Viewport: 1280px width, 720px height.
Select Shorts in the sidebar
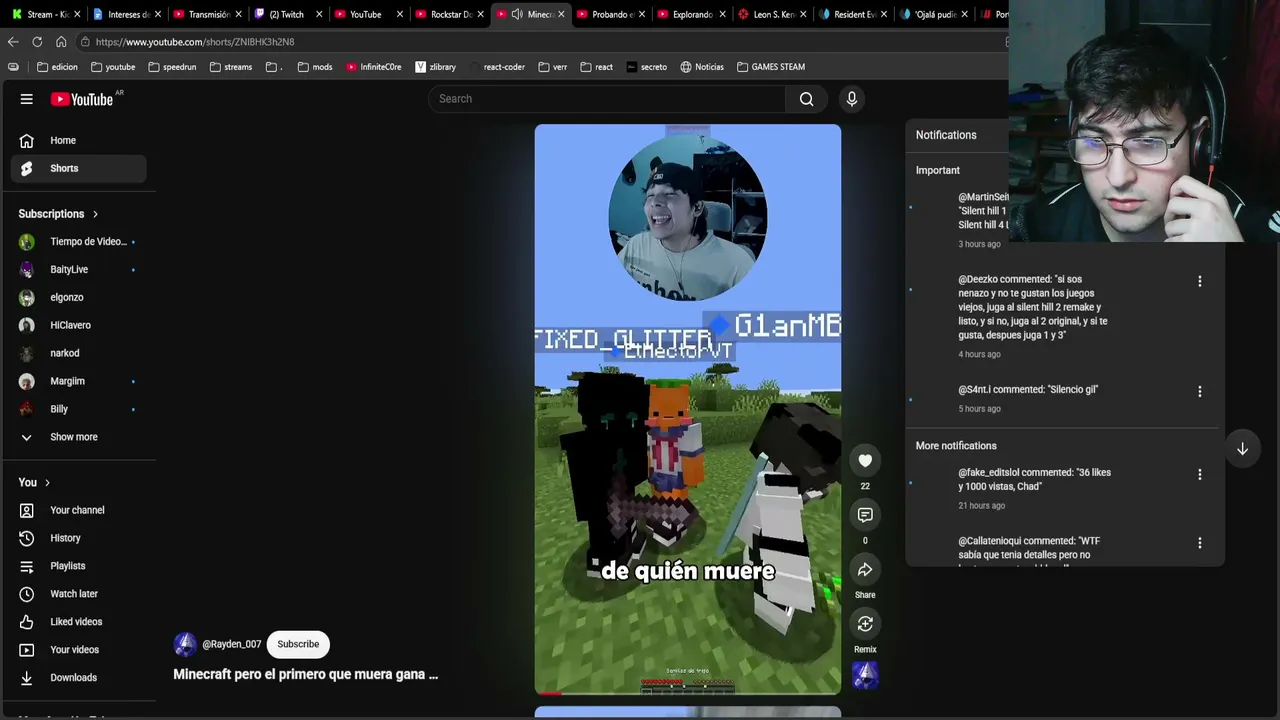point(79,169)
